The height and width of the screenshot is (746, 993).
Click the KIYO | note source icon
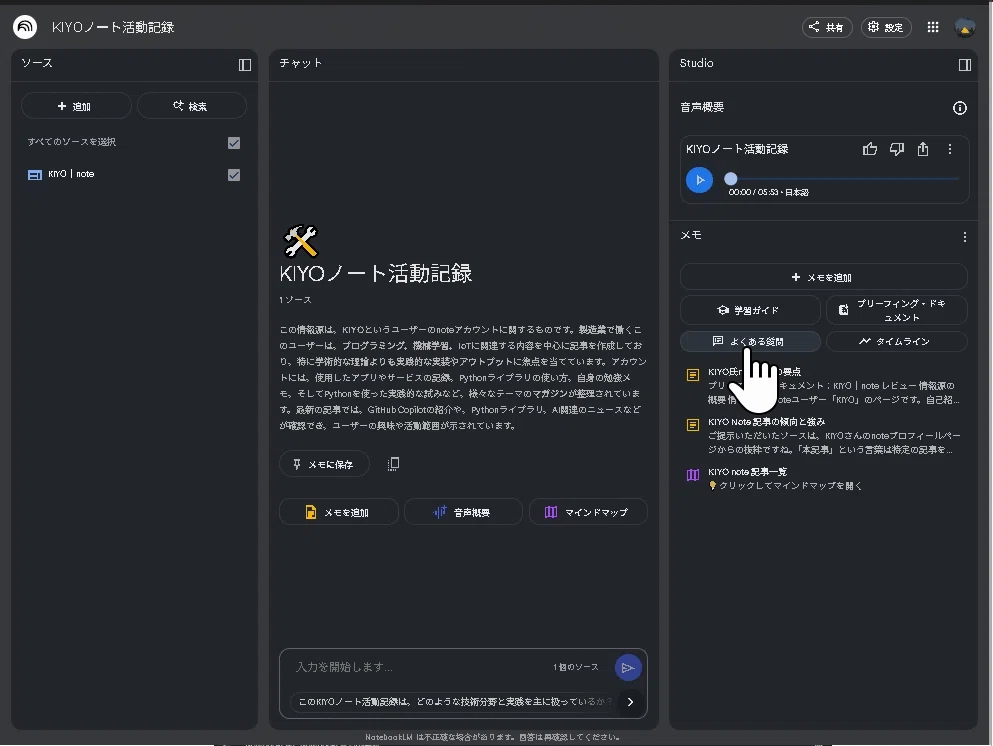[35, 175]
